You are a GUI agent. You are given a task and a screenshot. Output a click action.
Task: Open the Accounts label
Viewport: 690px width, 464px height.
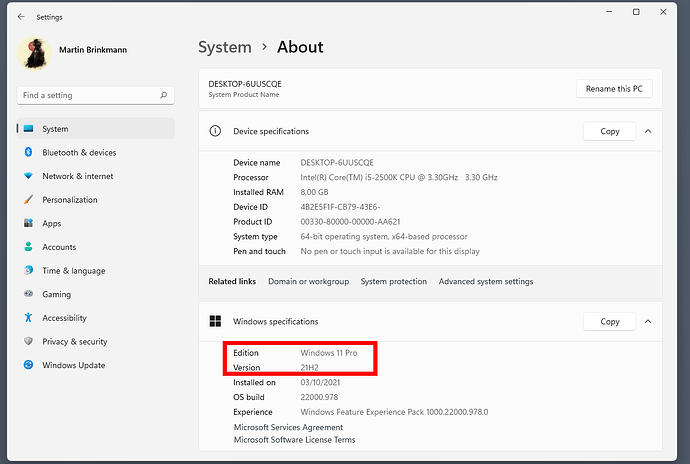point(59,247)
